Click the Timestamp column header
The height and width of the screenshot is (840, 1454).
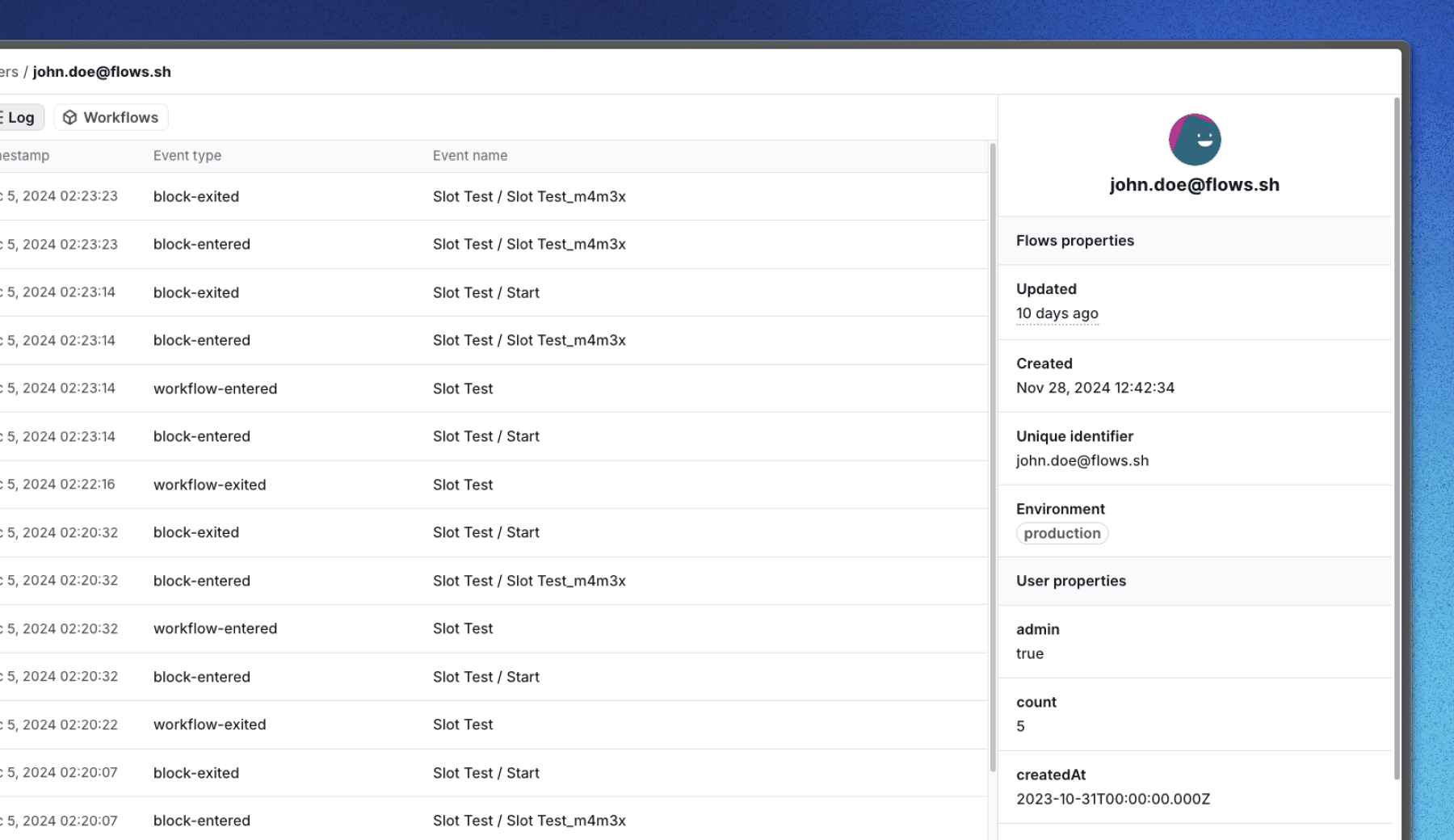click(24, 155)
